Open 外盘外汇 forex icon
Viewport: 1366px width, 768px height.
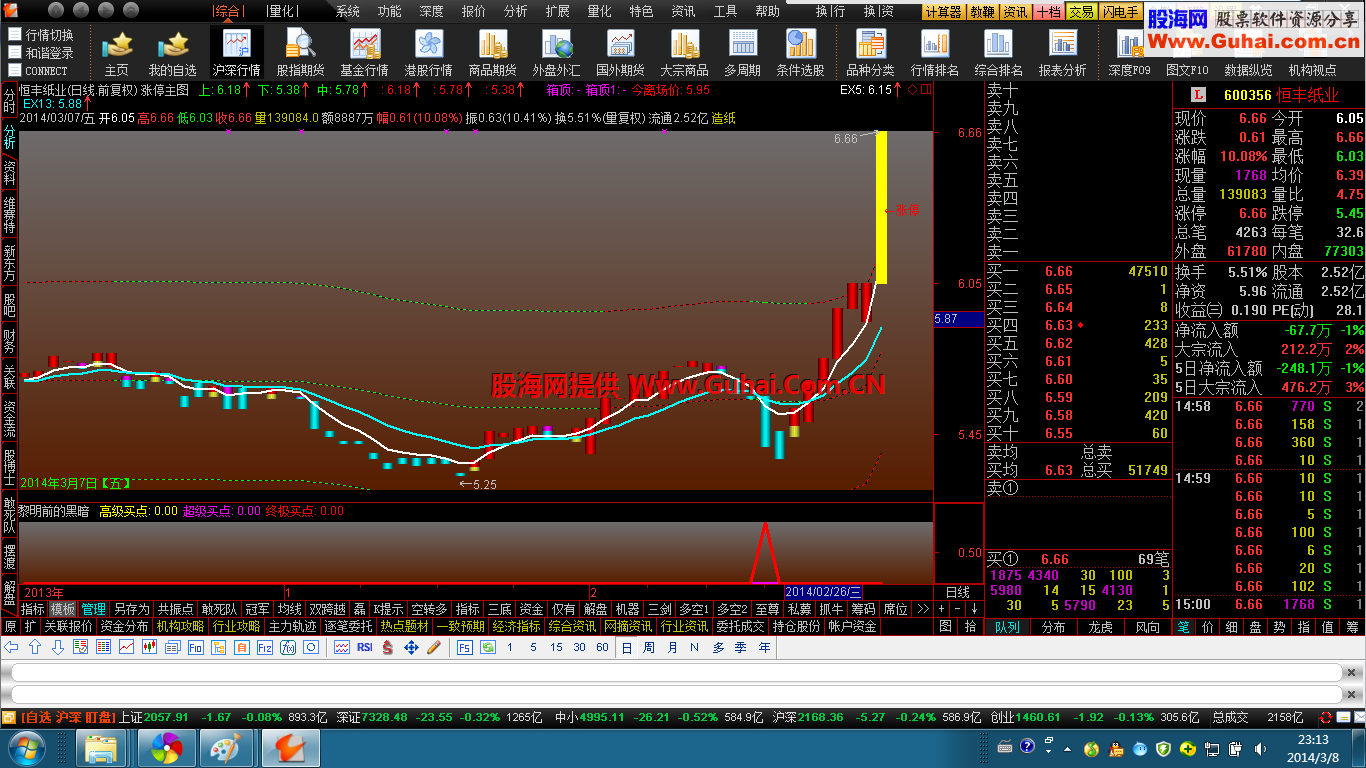[x=556, y=53]
